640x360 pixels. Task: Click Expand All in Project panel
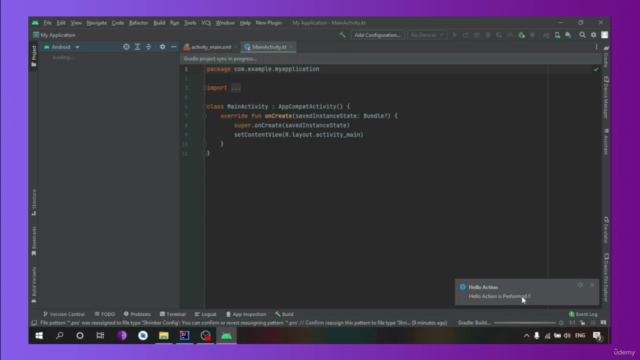tap(138, 47)
